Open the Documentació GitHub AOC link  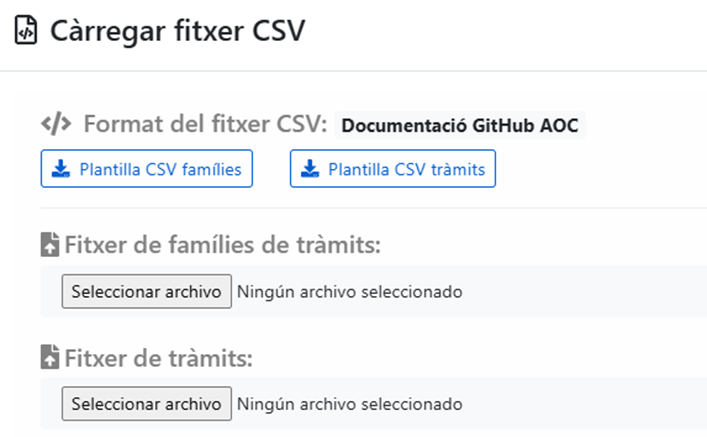(459, 126)
